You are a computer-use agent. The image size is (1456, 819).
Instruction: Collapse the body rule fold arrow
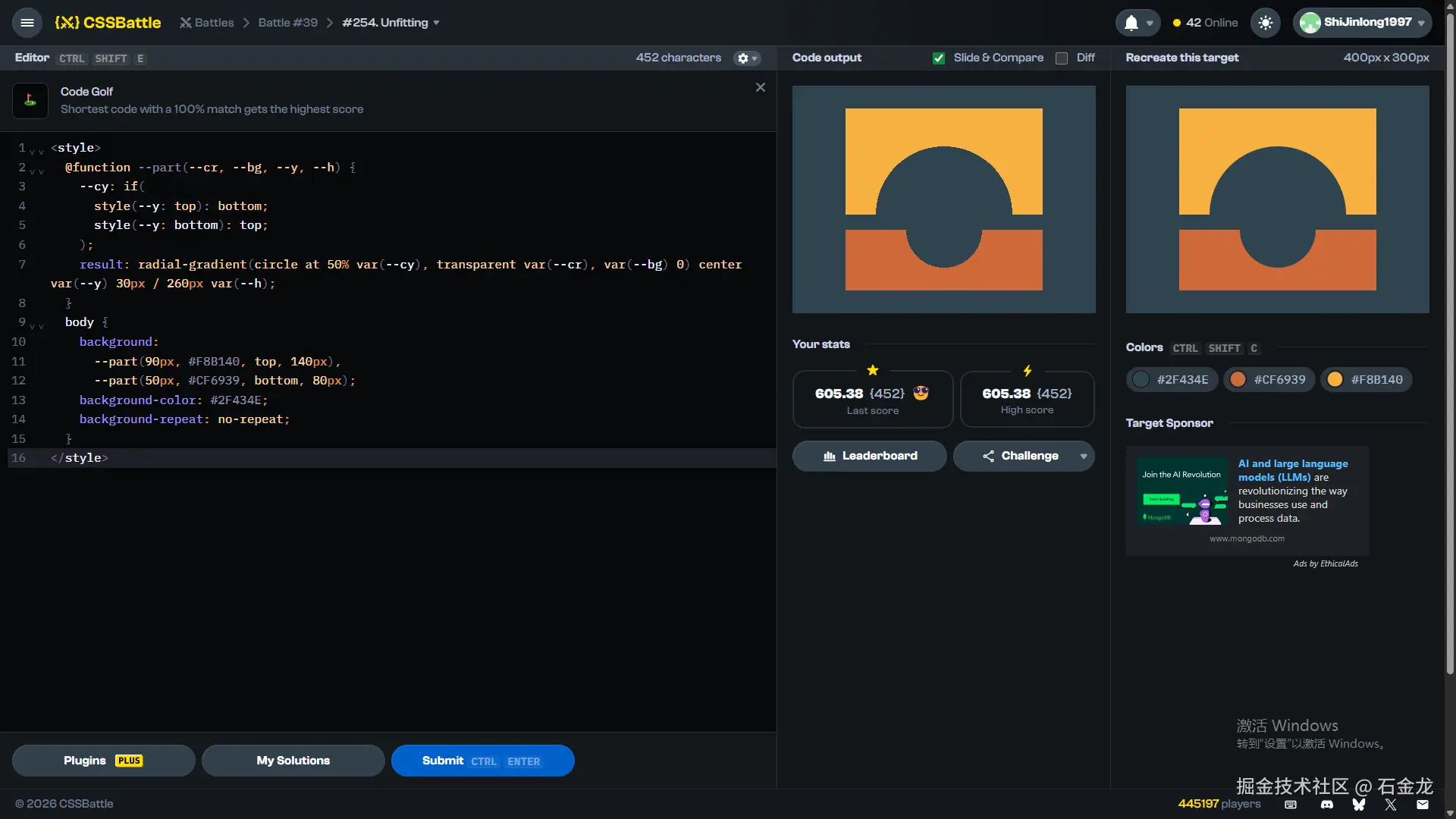tap(33, 326)
